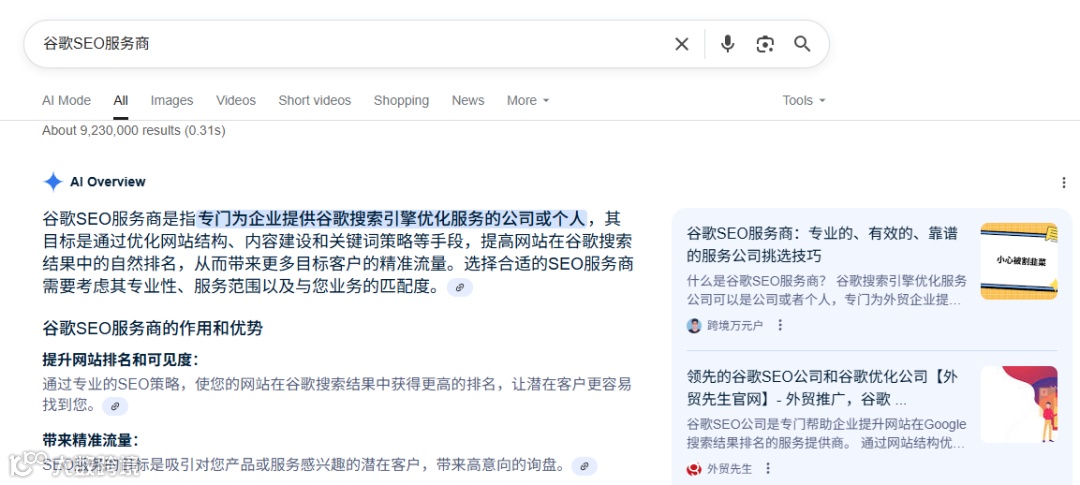The image size is (1080, 485).
Task: Click subheading 带来精准流量
Action: (90, 441)
